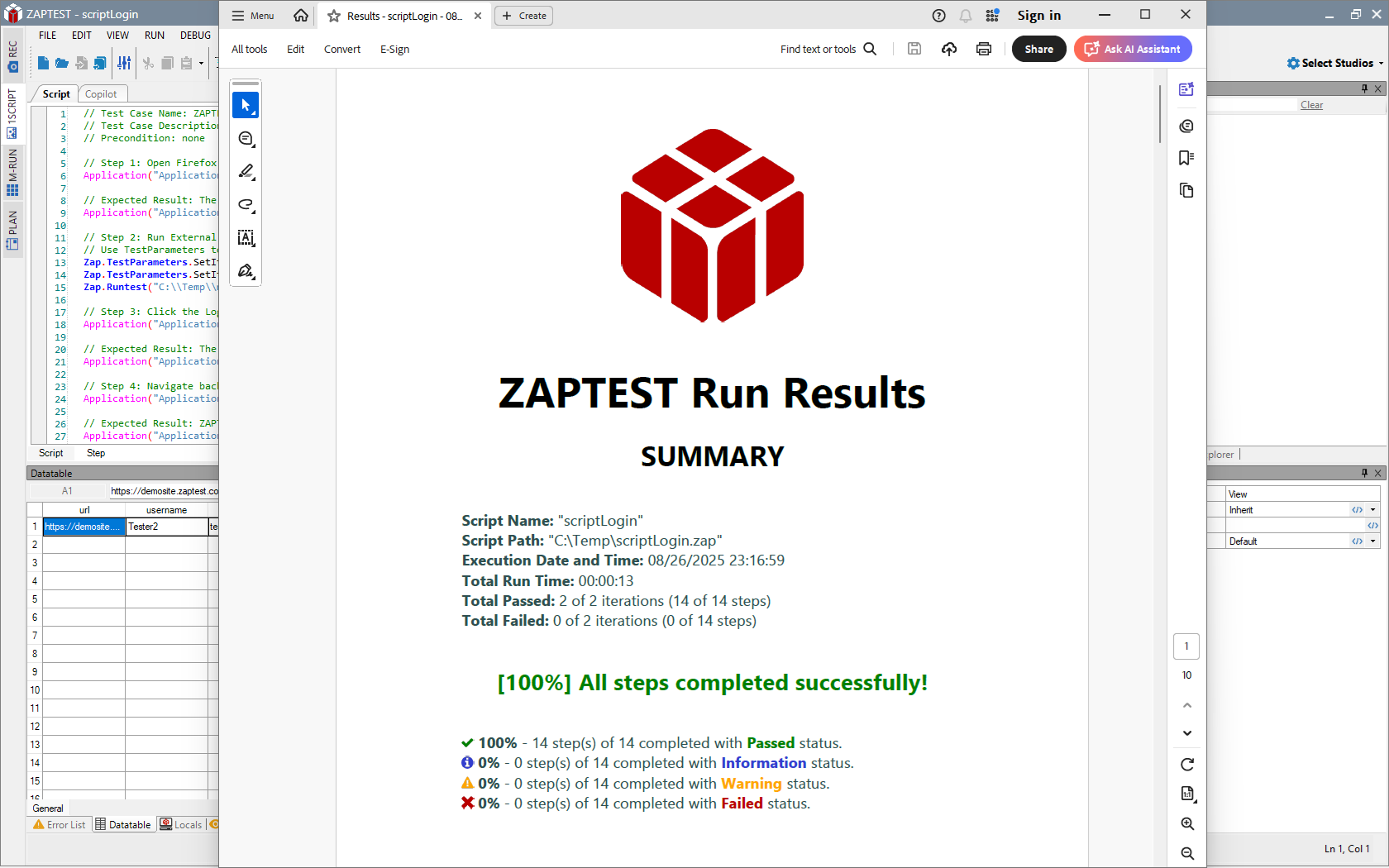Open the M-RUN side panel in ZAPTEST
This screenshot has width=1389, height=868.
click(x=12, y=172)
